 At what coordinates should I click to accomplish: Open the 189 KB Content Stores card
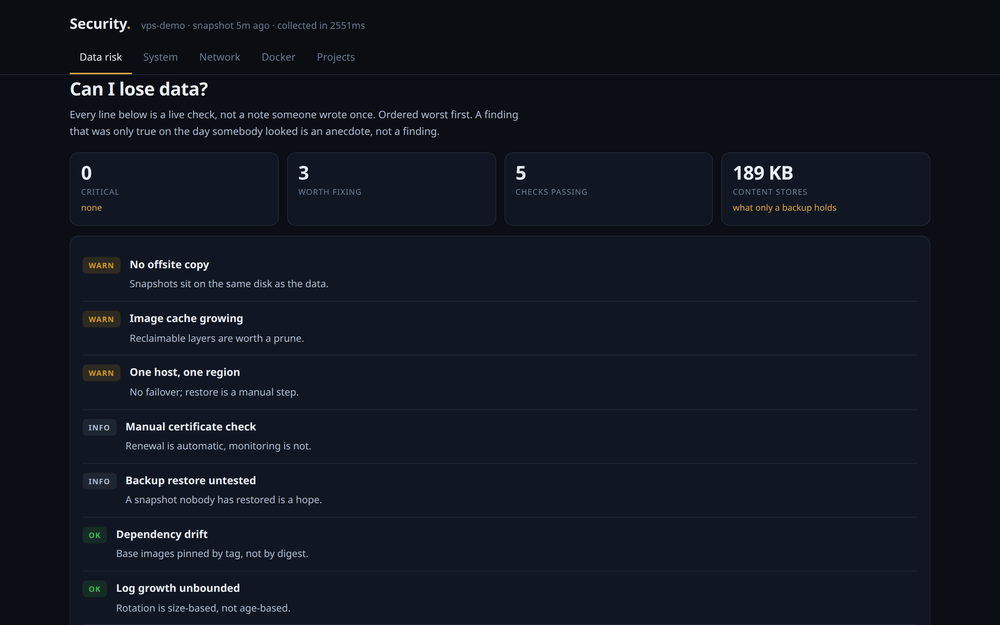826,189
